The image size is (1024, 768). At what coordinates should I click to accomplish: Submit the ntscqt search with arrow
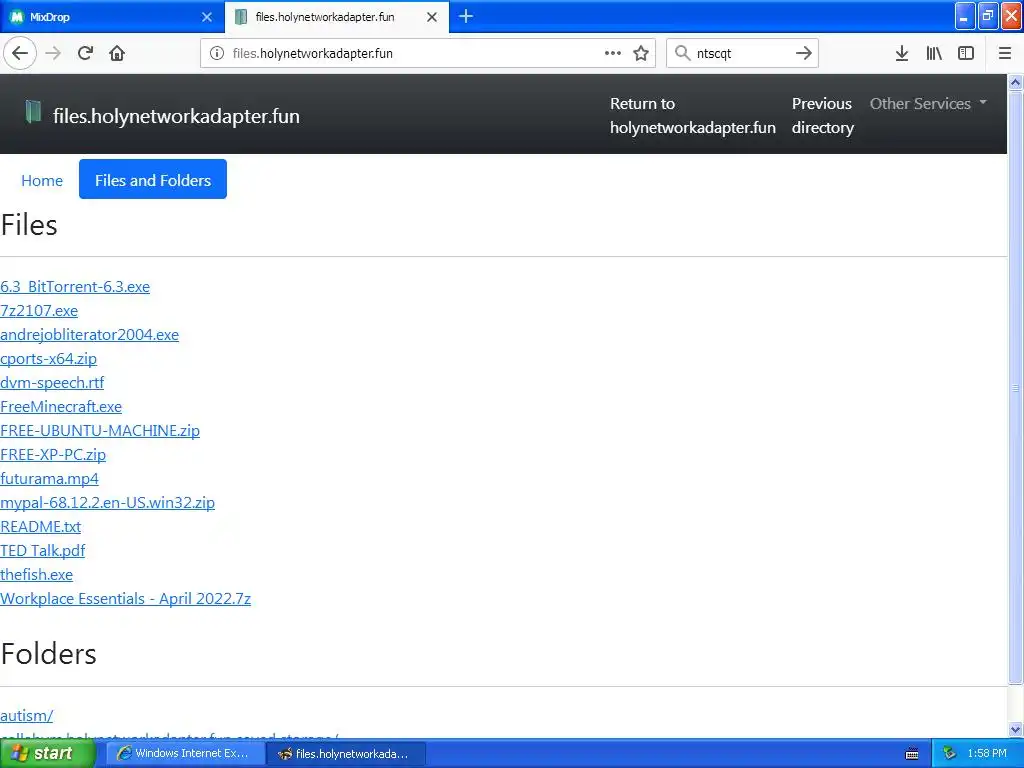tap(804, 54)
